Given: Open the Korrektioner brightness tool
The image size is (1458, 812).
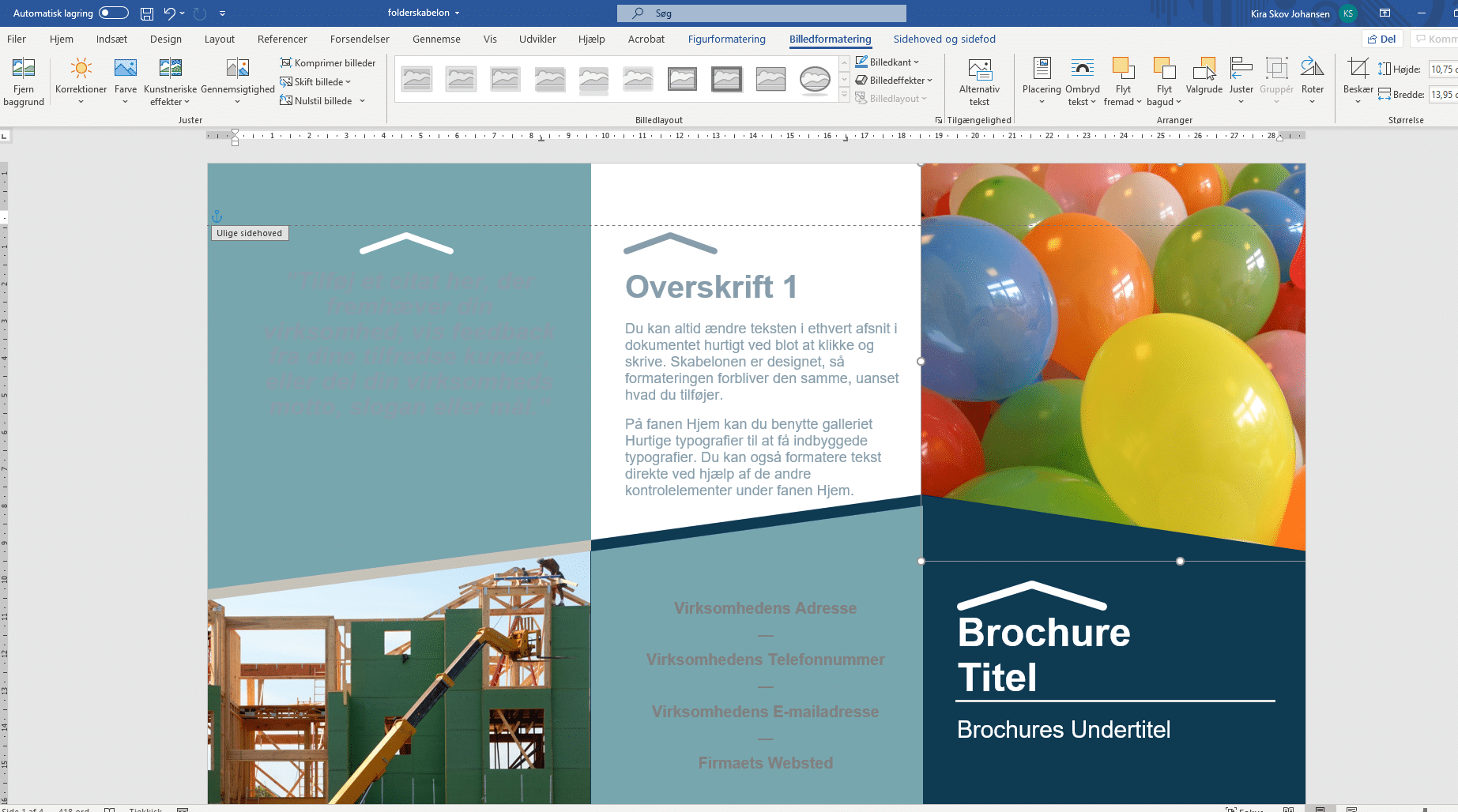Looking at the screenshot, I should pos(81,70).
